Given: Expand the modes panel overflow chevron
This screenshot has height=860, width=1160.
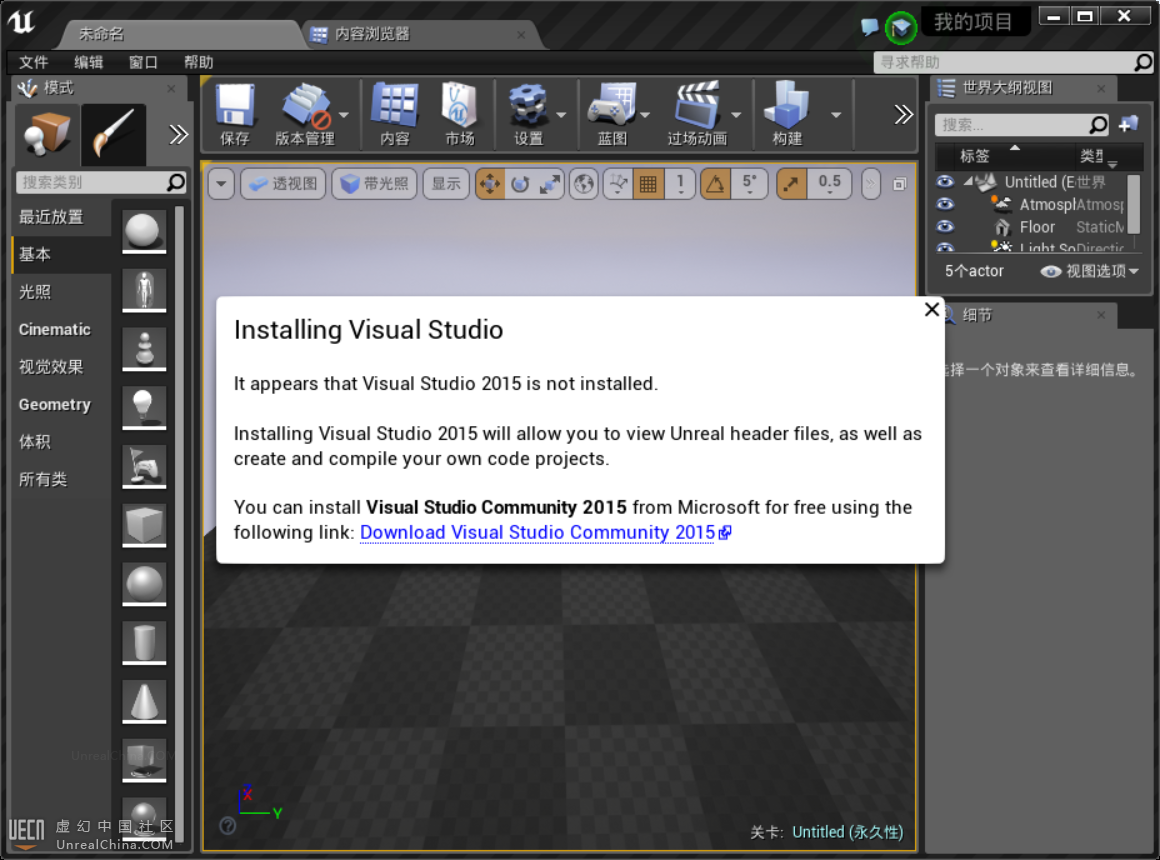Looking at the screenshot, I should [x=178, y=135].
